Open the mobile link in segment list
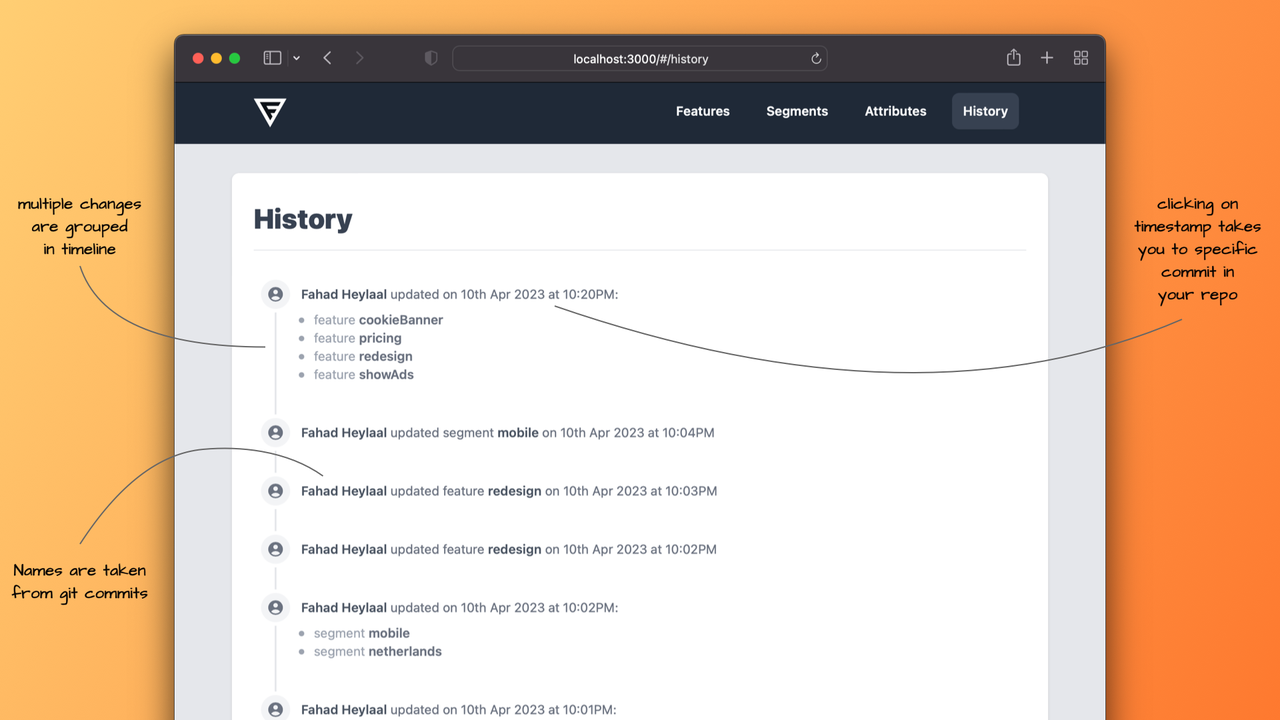The image size is (1280, 720). 389,633
